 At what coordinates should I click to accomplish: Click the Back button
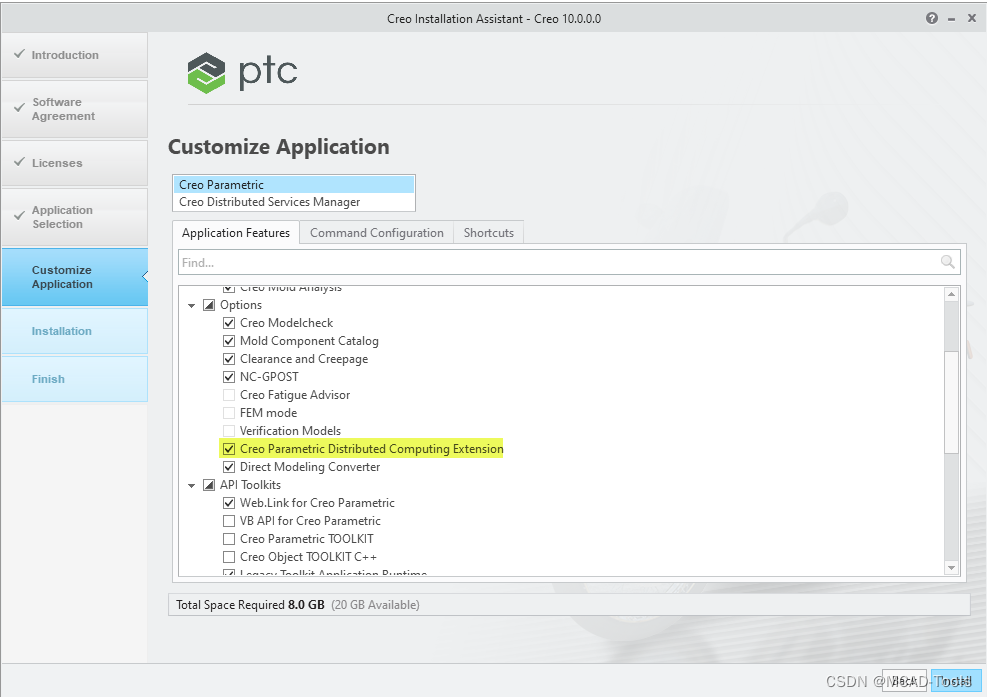pos(905,681)
